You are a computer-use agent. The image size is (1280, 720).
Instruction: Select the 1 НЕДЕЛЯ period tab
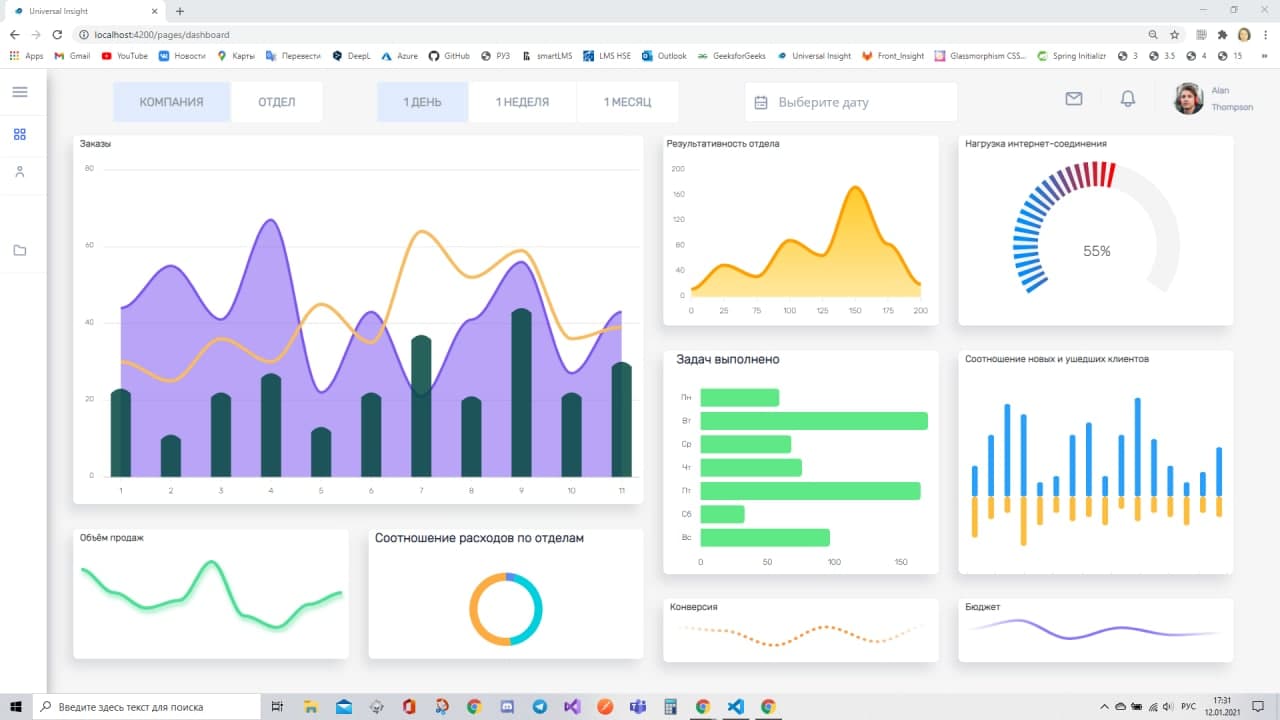(522, 102)
